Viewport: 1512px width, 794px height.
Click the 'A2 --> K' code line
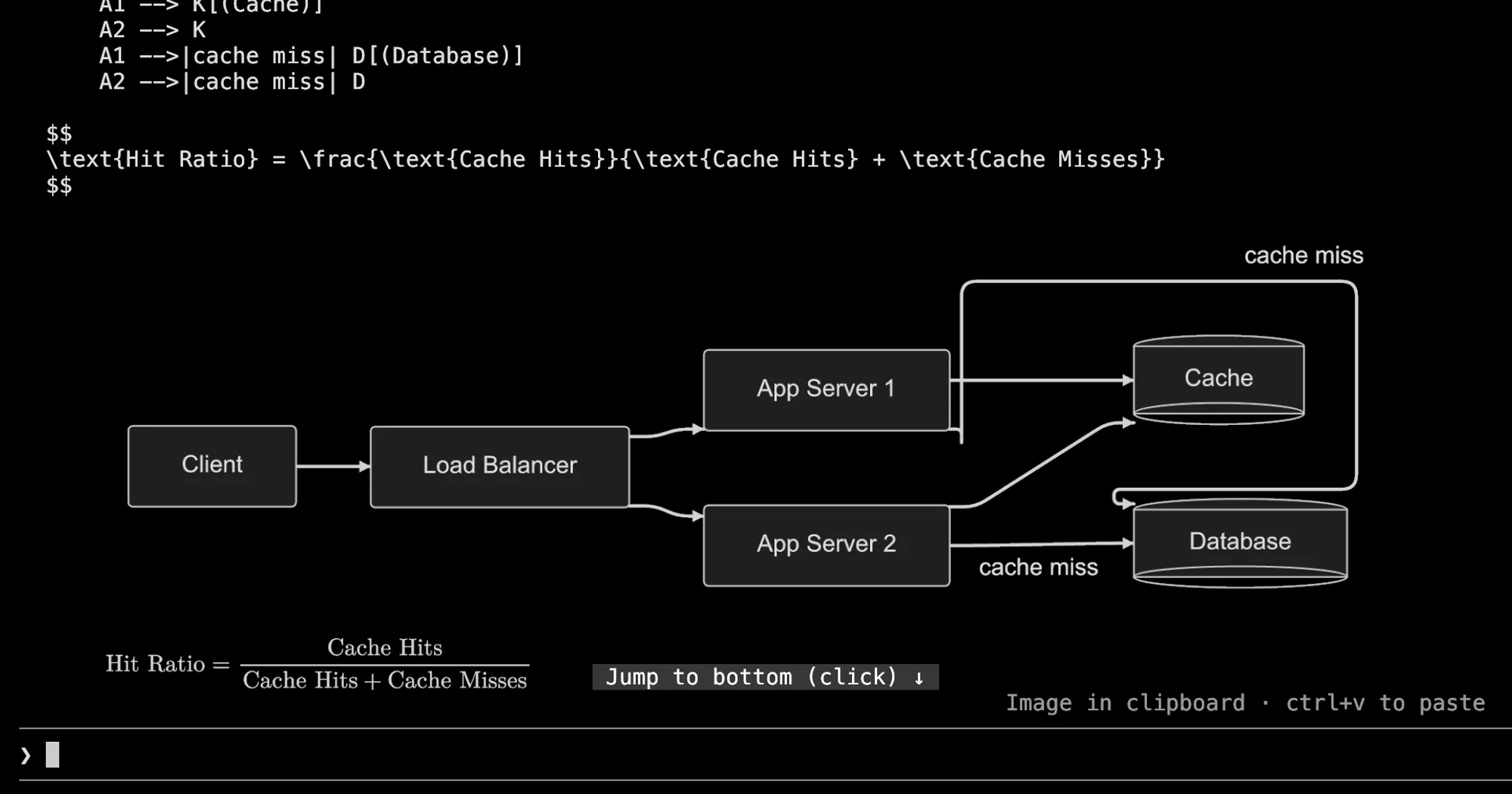click(152, 30)
